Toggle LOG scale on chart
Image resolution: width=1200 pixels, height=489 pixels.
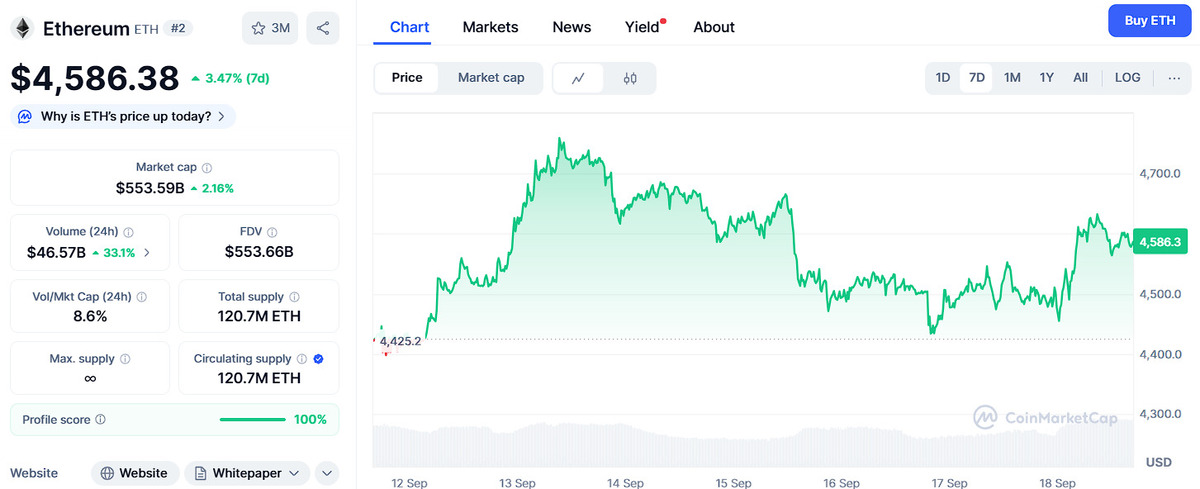[1128, 78]
